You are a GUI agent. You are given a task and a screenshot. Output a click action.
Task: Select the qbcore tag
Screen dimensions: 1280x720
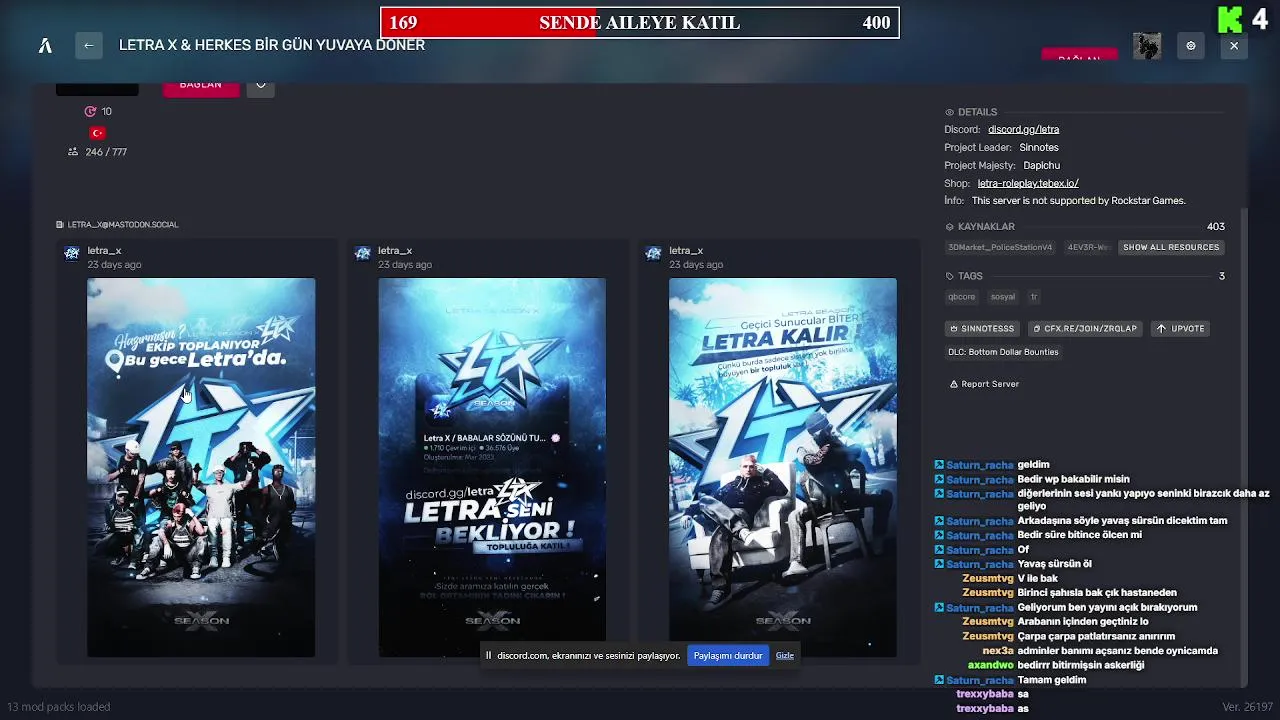(x=961, y=297)
